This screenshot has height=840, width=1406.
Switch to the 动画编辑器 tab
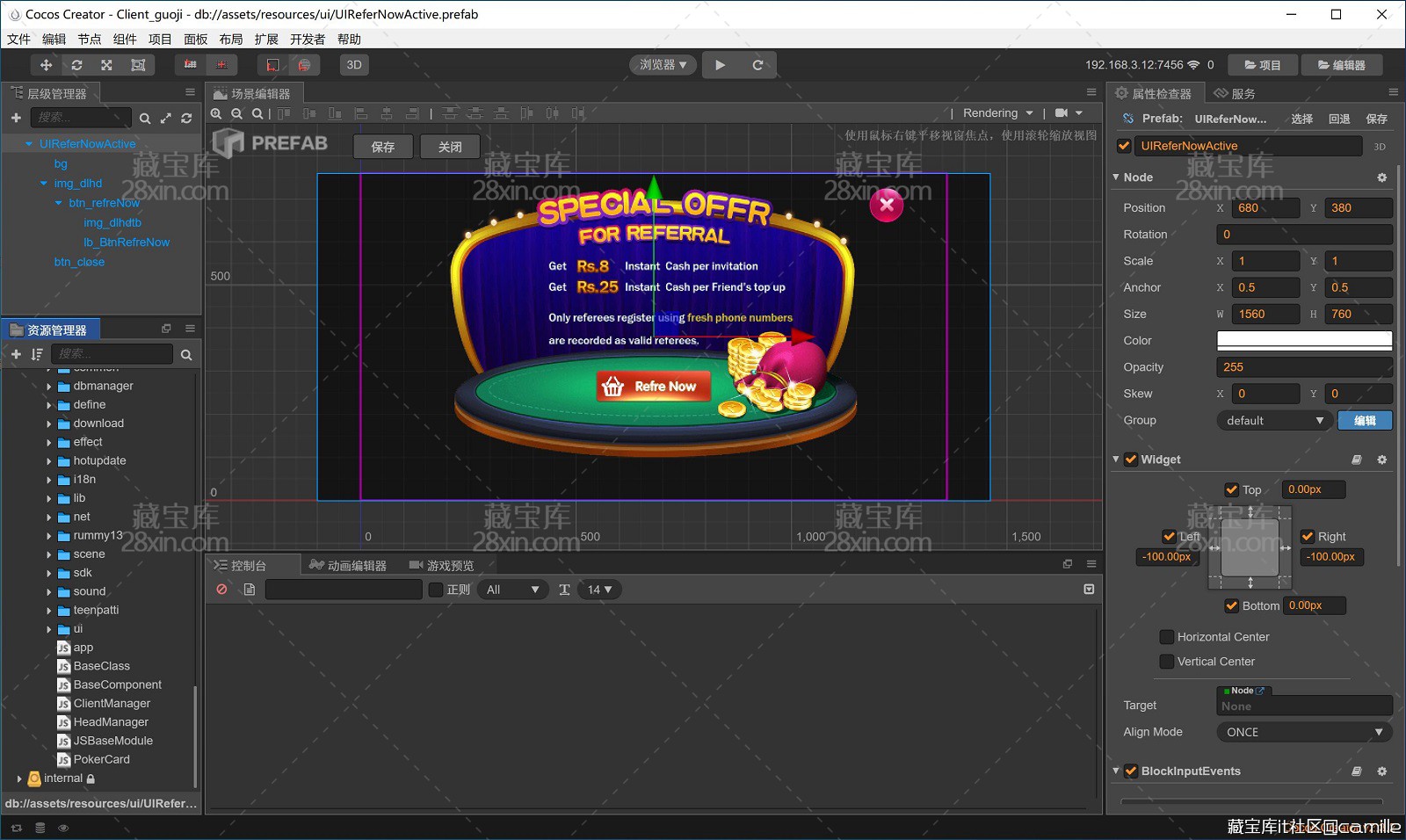click(x=348, y=566)
